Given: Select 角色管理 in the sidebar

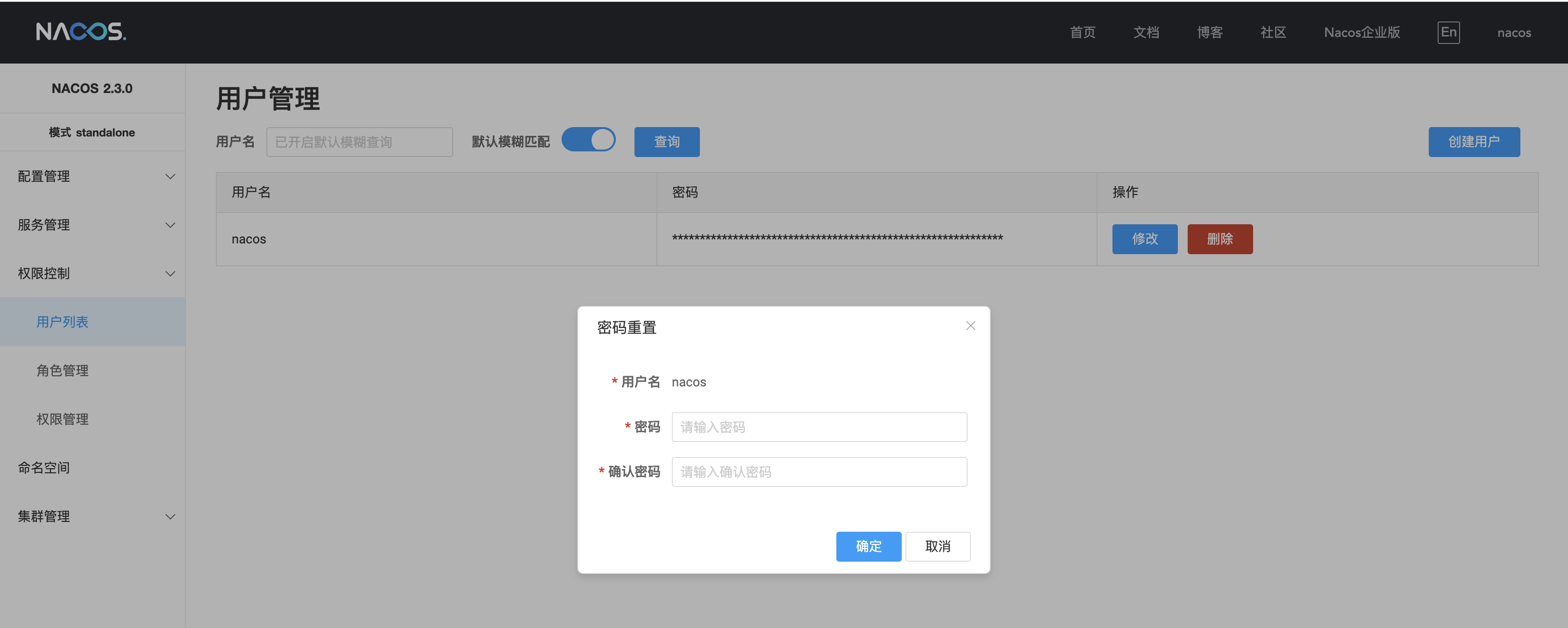Looking at the screenshot, I should 93,371.
